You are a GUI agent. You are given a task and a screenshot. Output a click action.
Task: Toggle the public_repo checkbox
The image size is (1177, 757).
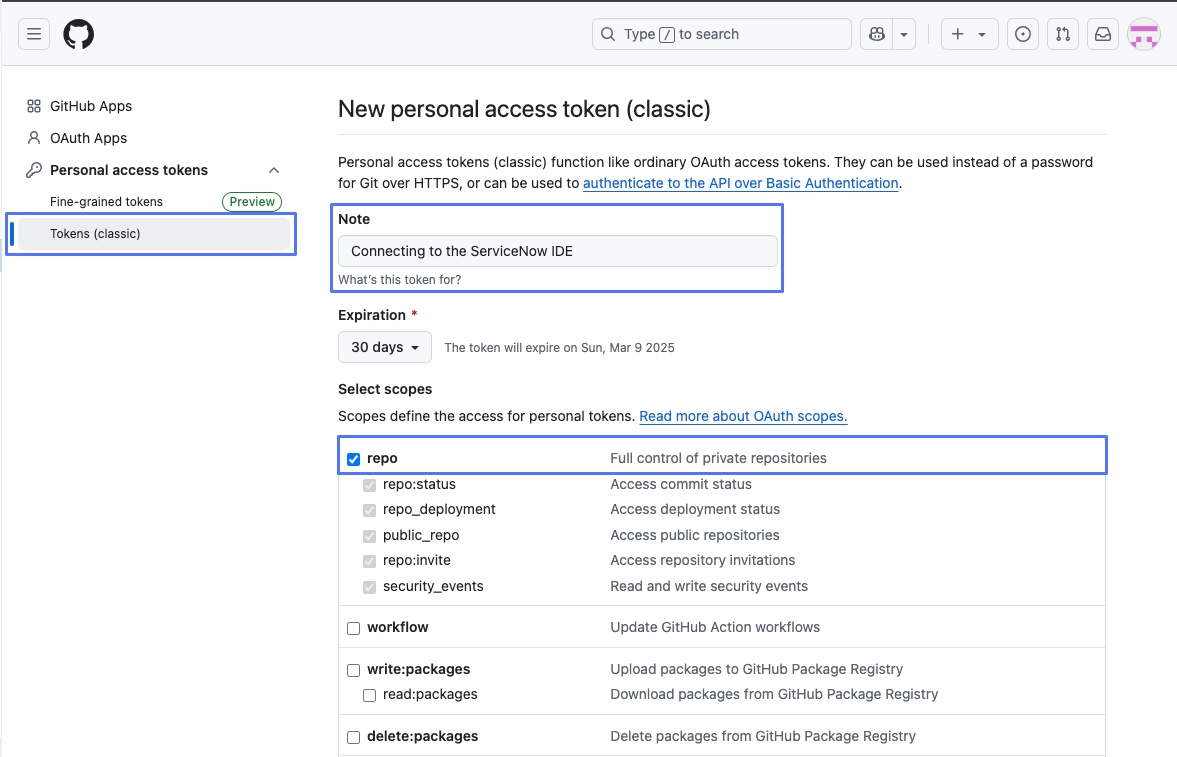(x=369, y=536)
